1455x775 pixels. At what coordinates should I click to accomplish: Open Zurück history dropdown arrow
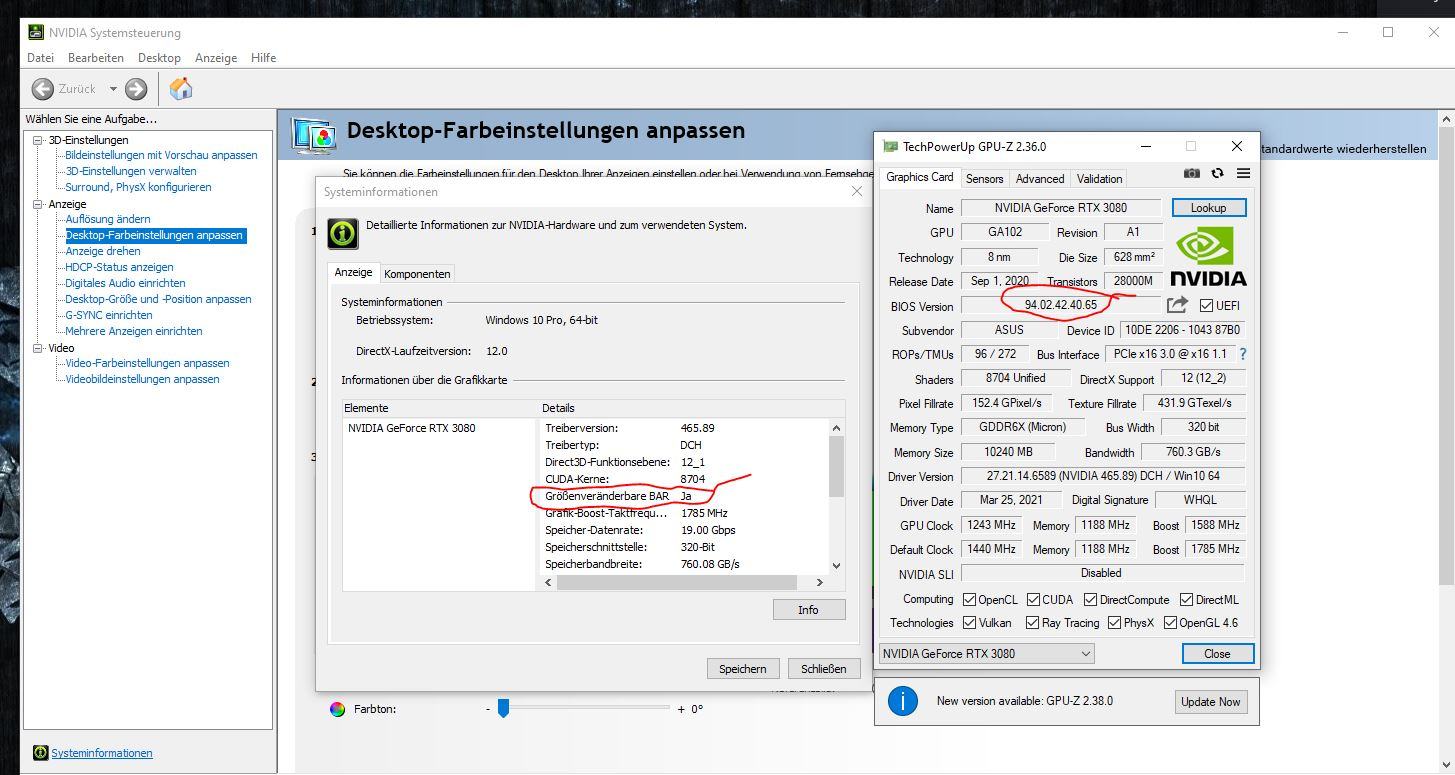point(113,89)
